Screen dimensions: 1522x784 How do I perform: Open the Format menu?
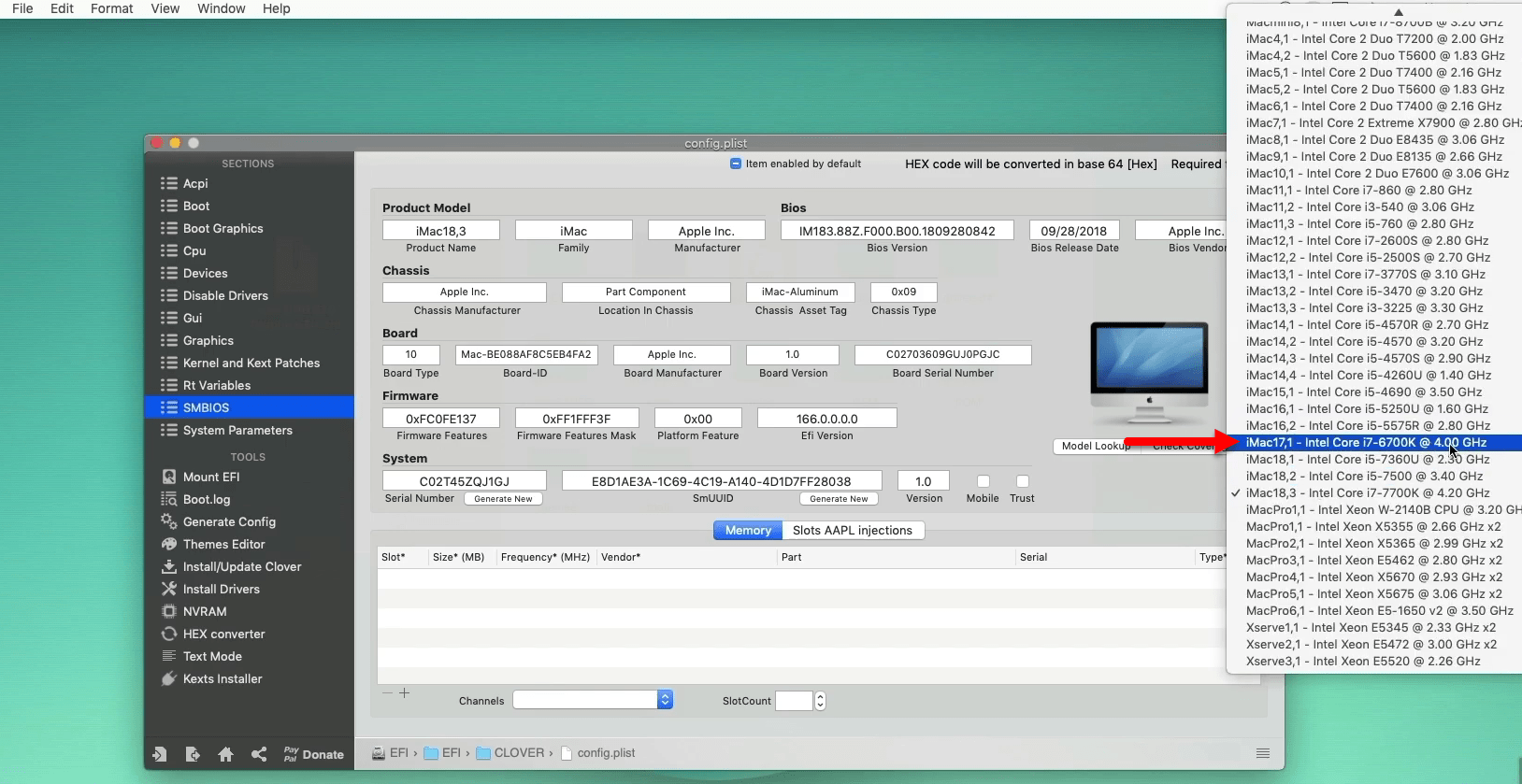pyautogui.click(x=112, y=8)
